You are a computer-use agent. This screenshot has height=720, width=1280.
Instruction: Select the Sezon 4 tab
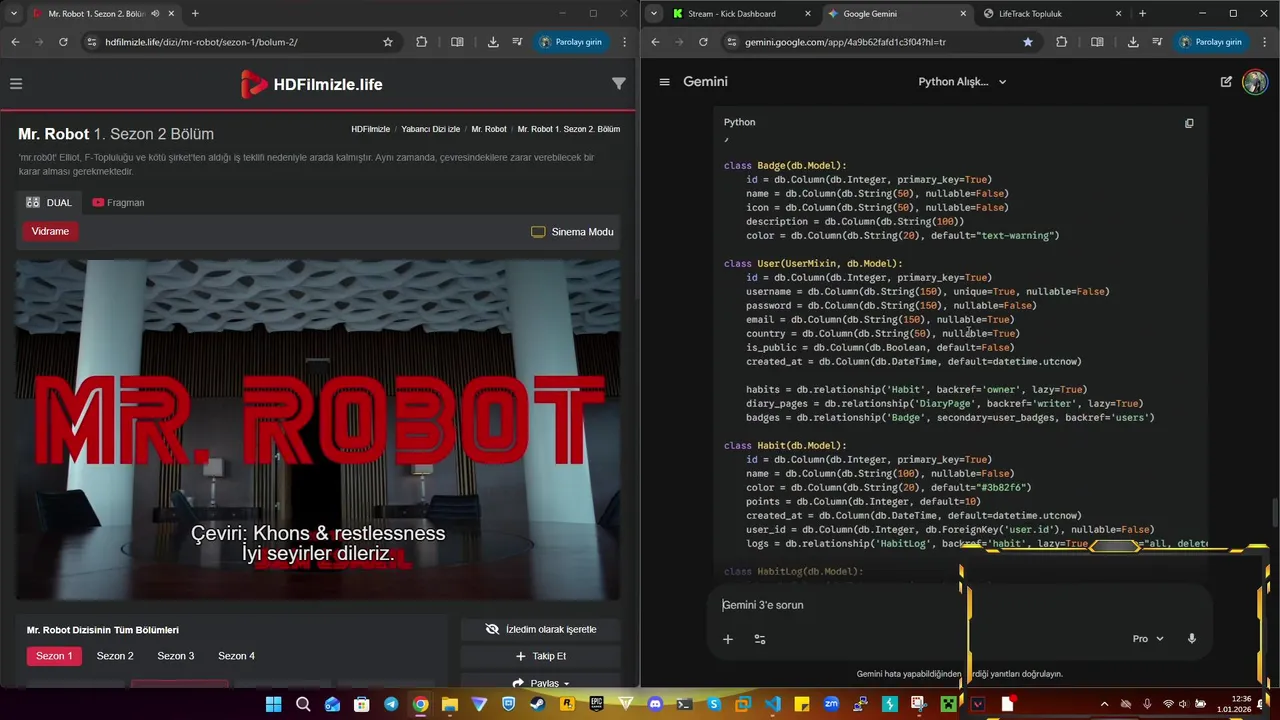(236, 656)
